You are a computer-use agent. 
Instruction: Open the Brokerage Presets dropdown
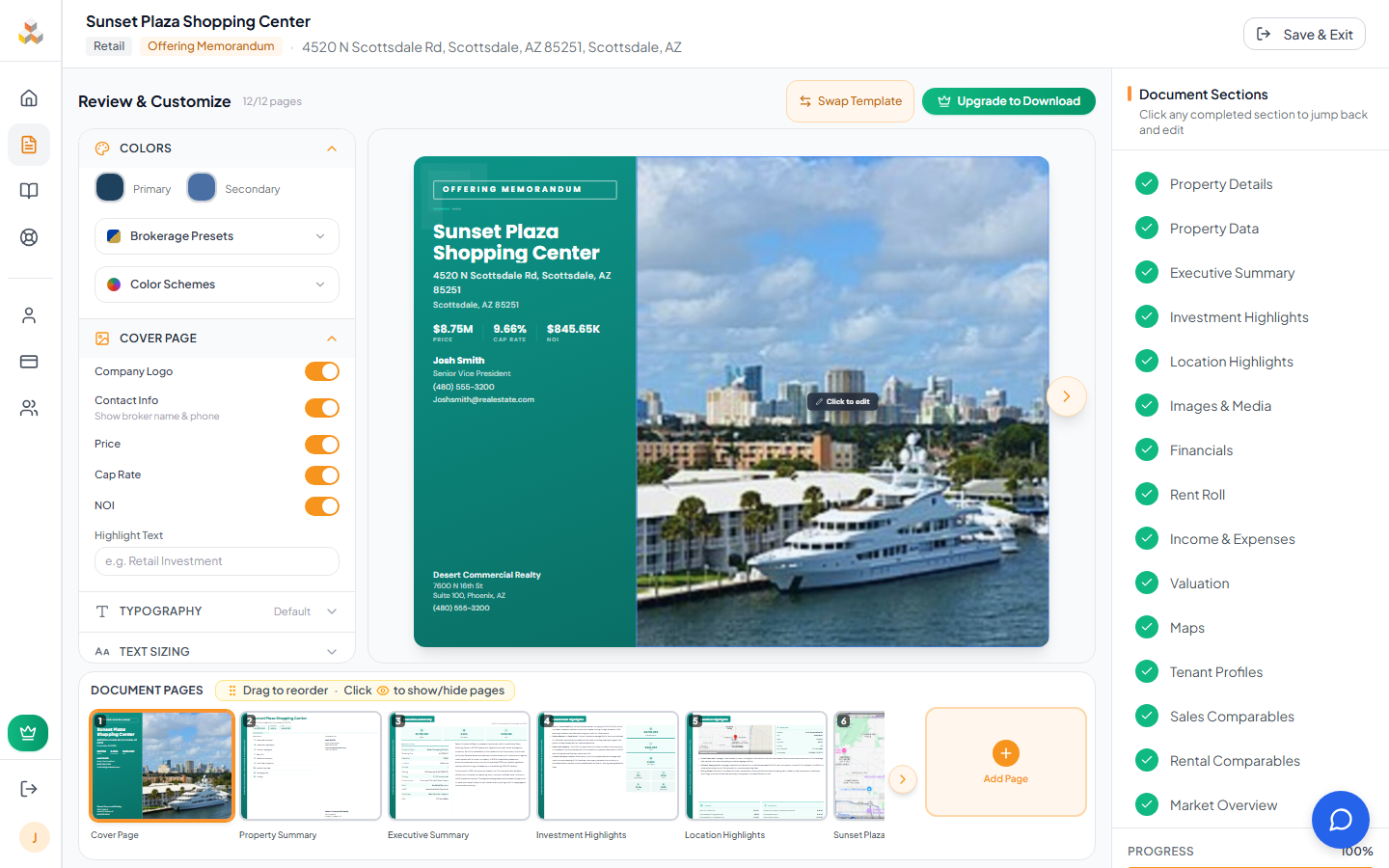pos(216,236)
